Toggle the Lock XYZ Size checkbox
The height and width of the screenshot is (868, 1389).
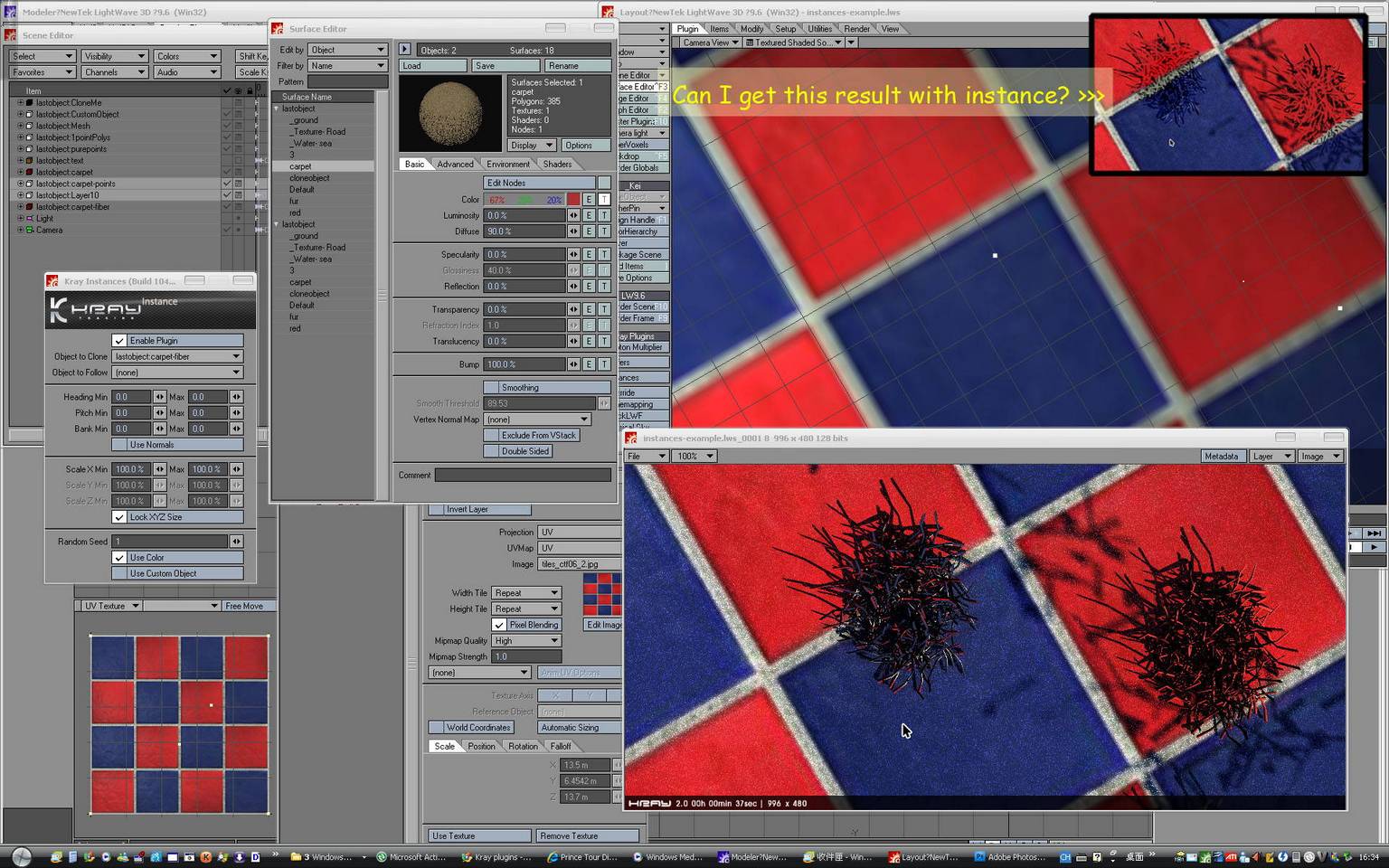click(119, 517)
